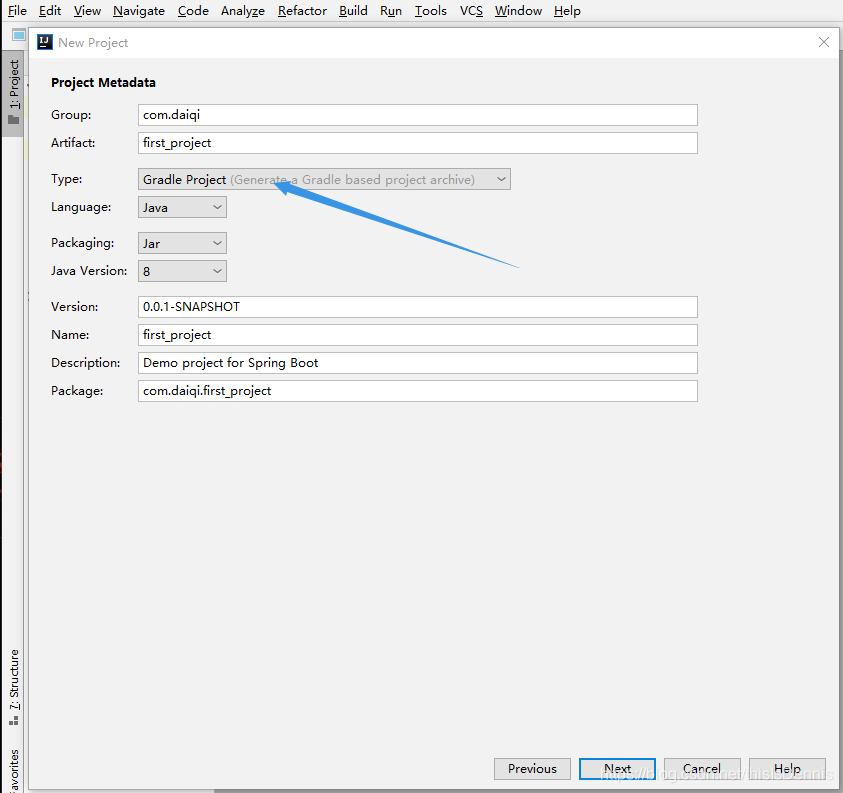843x793 pixels.
Task: Cancel the New Project wizard
Action: pyautogui.click(x=702, y=769)
